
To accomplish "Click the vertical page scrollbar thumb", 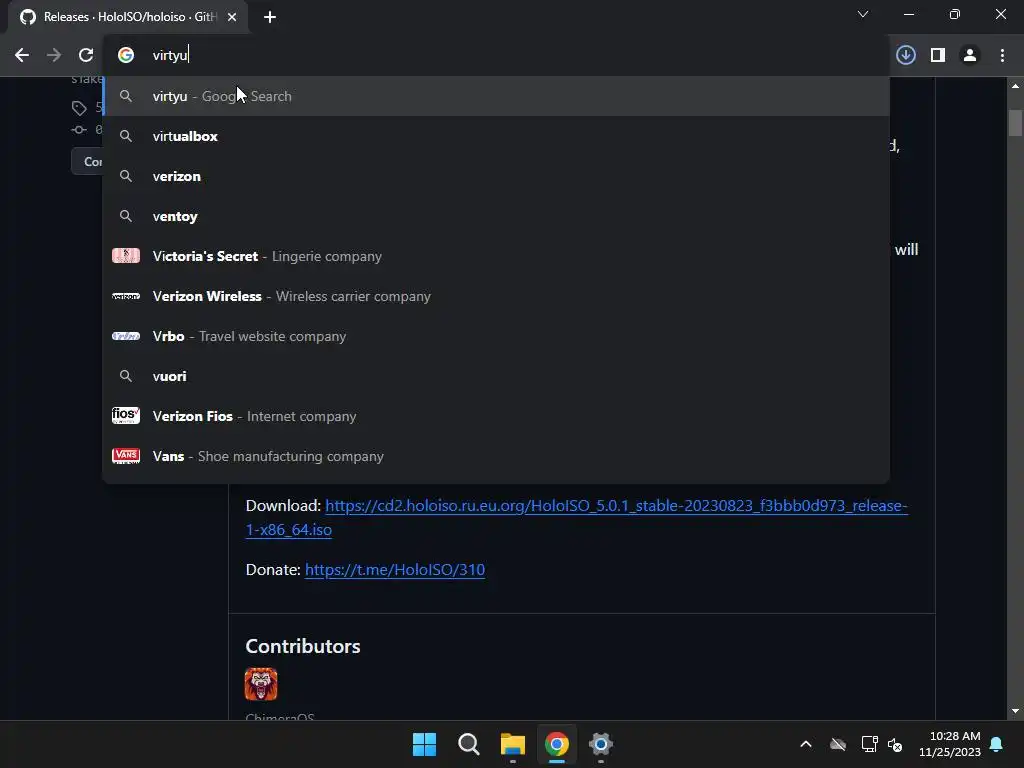I will (1015, 123).
